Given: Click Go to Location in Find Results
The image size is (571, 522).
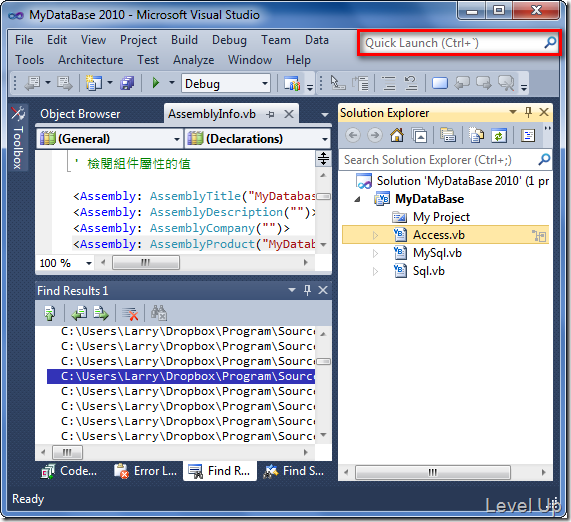Looking at the screenshot, I should click(x=50, y=313).
